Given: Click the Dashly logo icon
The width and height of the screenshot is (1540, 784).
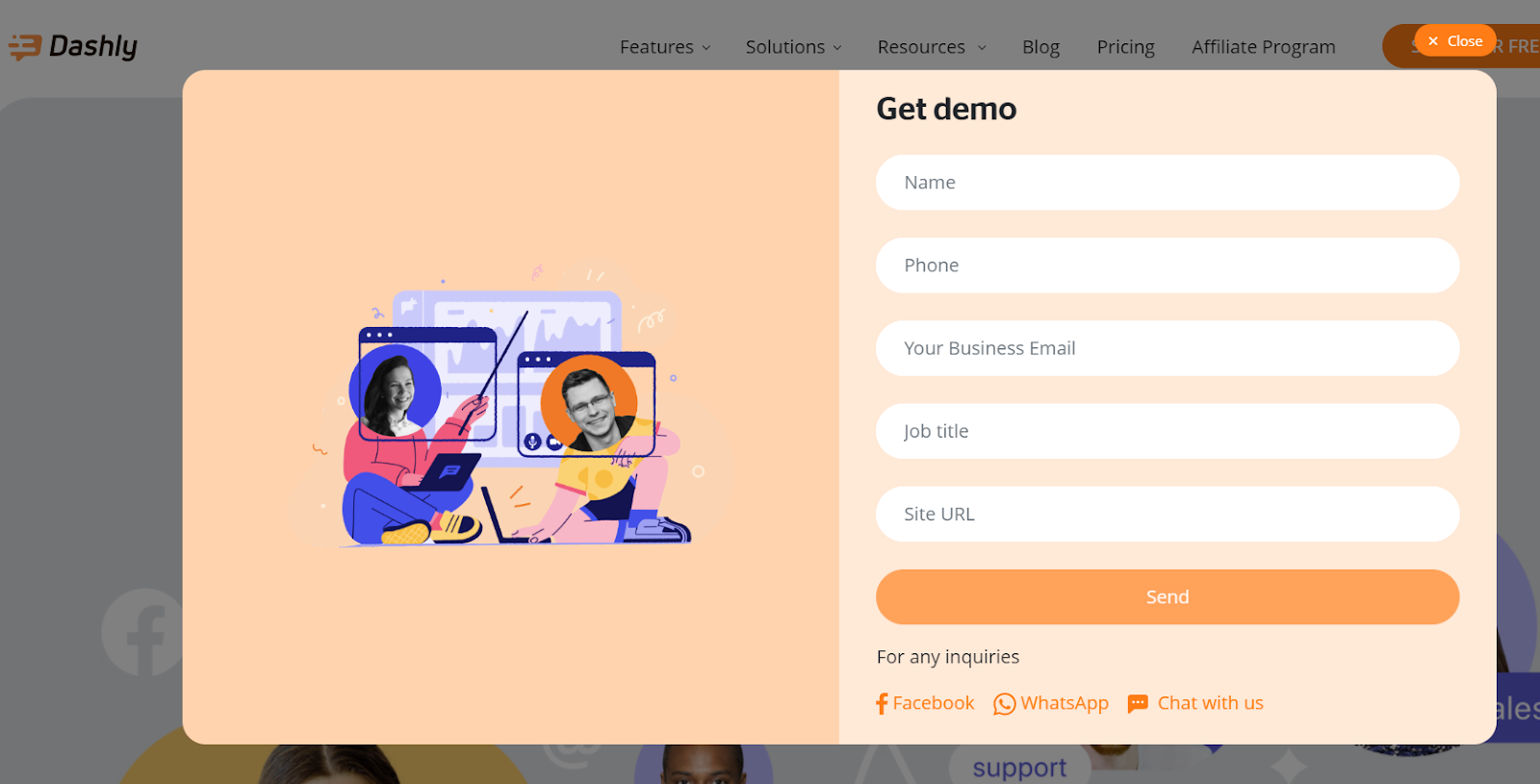Looking at the screenshot, I should (x=25, y=46).
